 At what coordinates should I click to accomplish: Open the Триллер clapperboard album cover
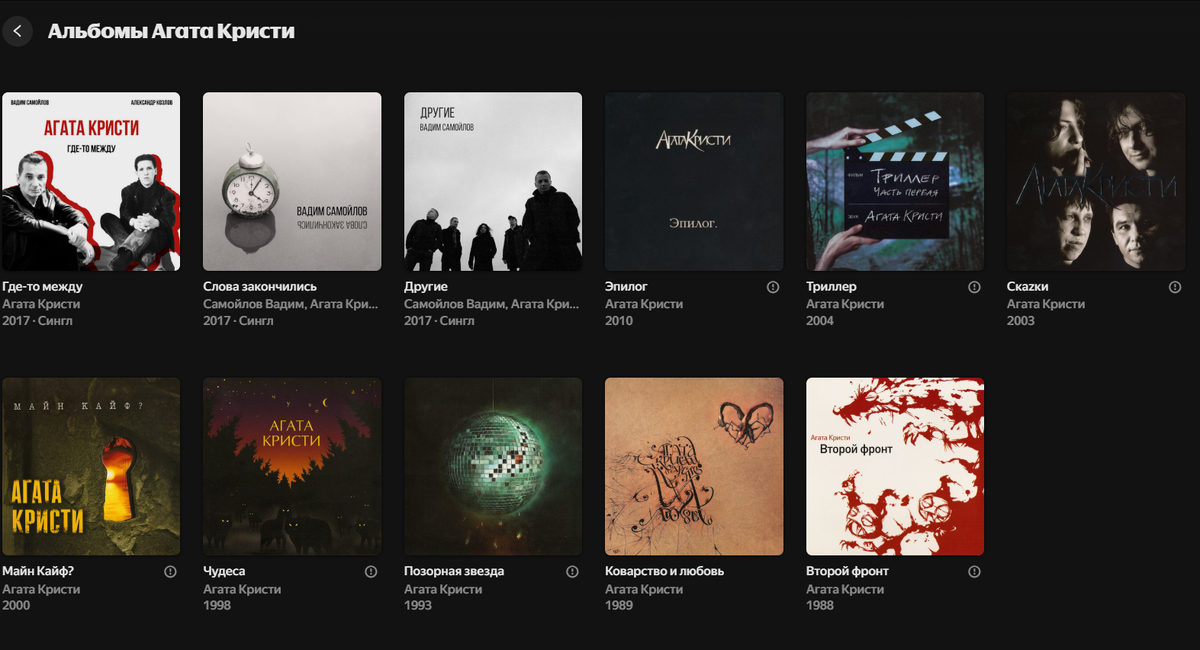point(895,182)
